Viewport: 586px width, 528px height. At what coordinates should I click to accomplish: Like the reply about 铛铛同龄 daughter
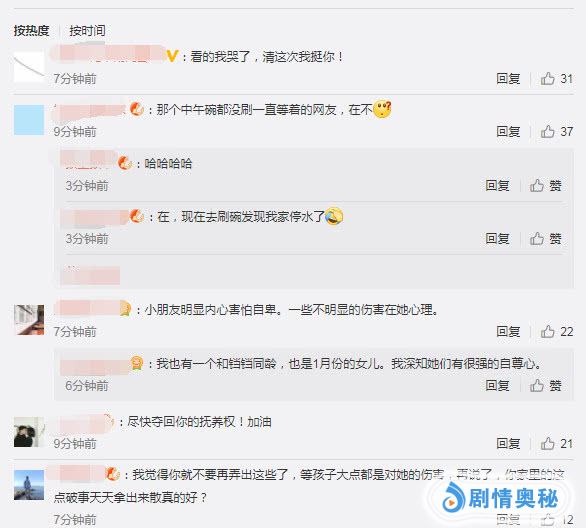pyautogui.click(x=546, y=385)
